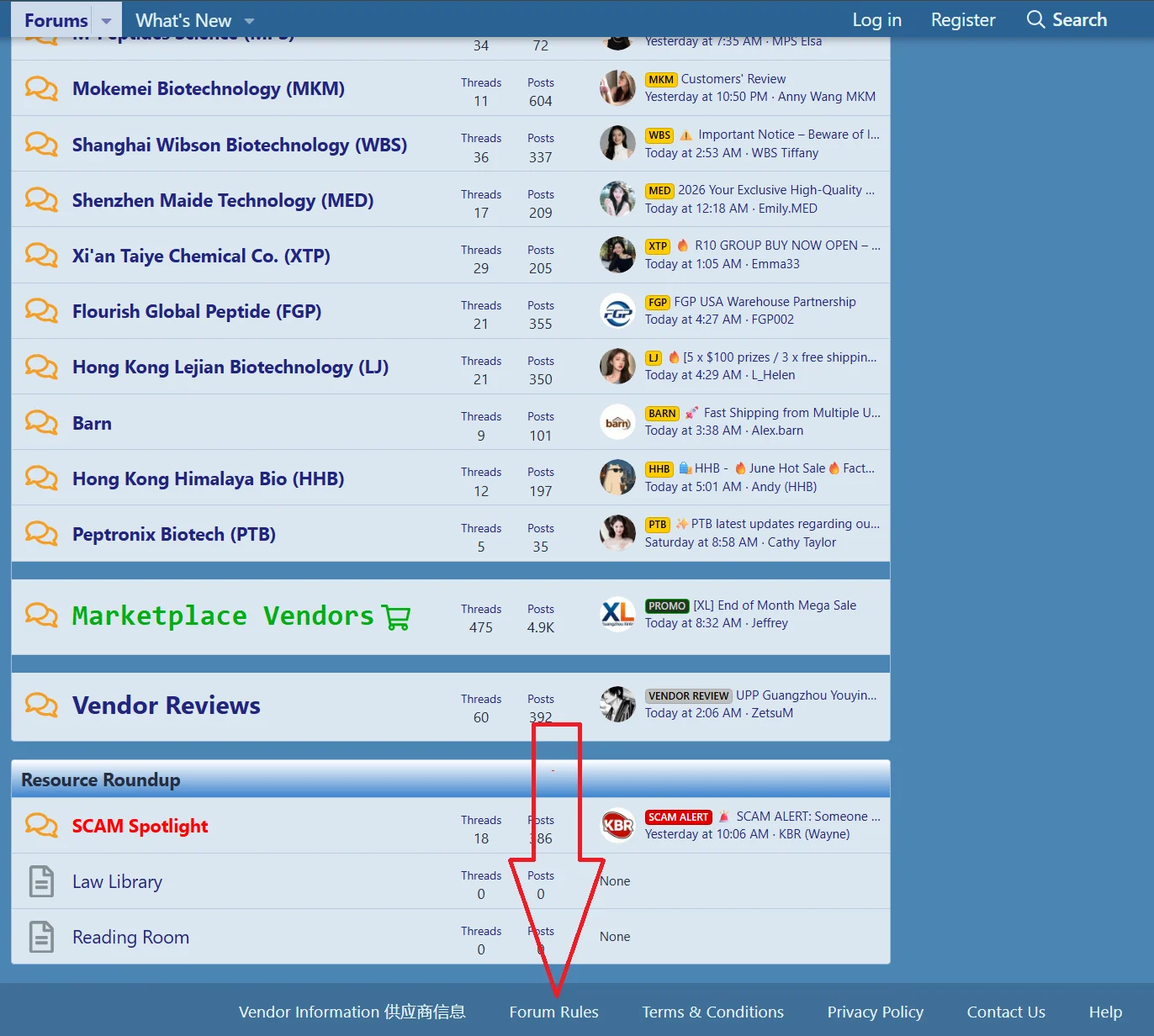Image resolution: width=1154 pixels, height=1036 pixels.
Task: Click the search magnifier icon
Action: pyautogui.click(x=1035, y=19)
